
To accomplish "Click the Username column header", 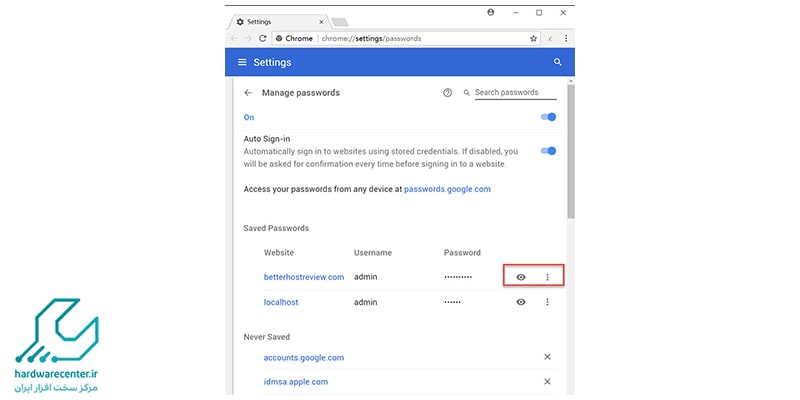I will (x=373, y=253).
